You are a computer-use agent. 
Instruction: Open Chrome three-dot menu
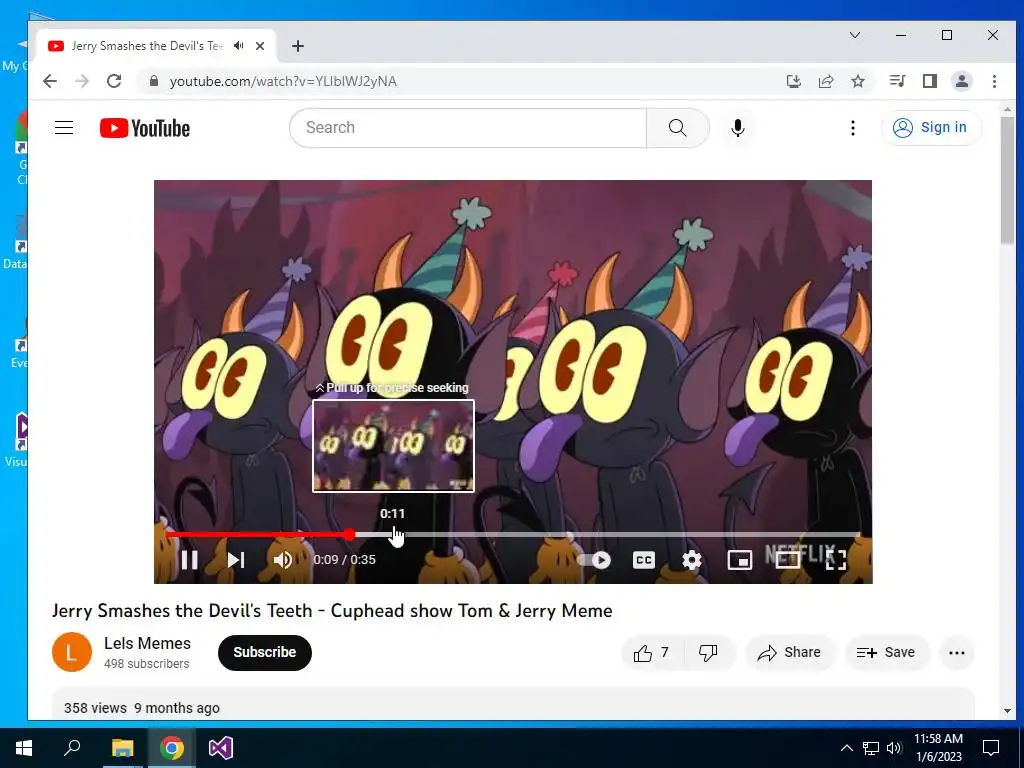click(x=994, y=81)
